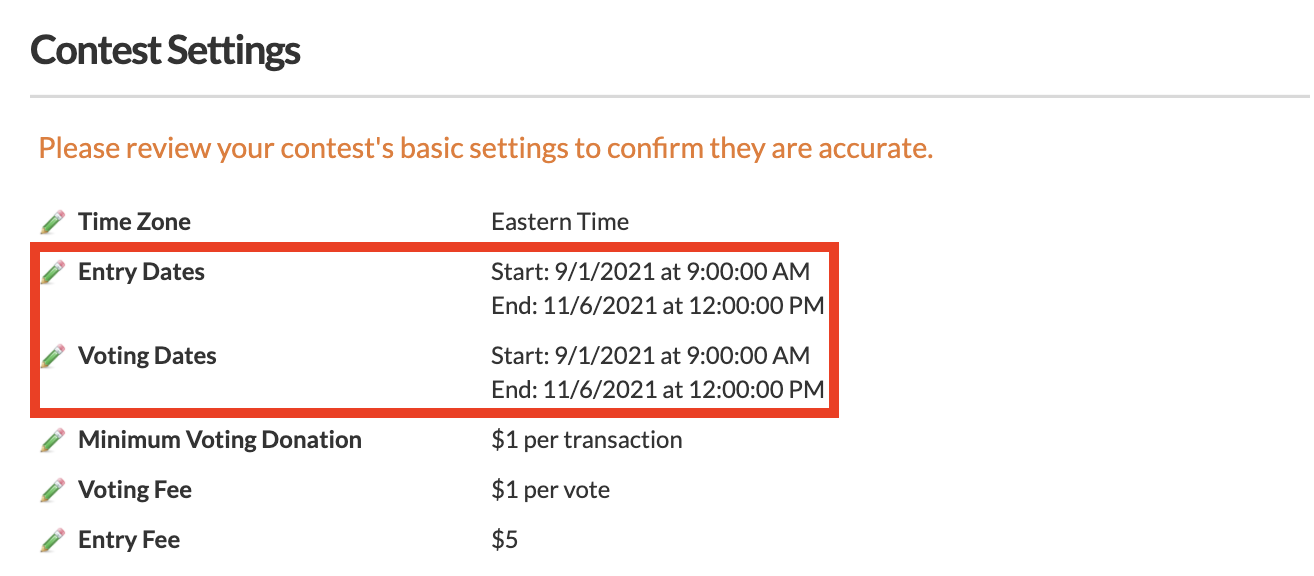1314x576 pixels.
Task: Click the Entry Fee label
Action: [x=129, y=541]
